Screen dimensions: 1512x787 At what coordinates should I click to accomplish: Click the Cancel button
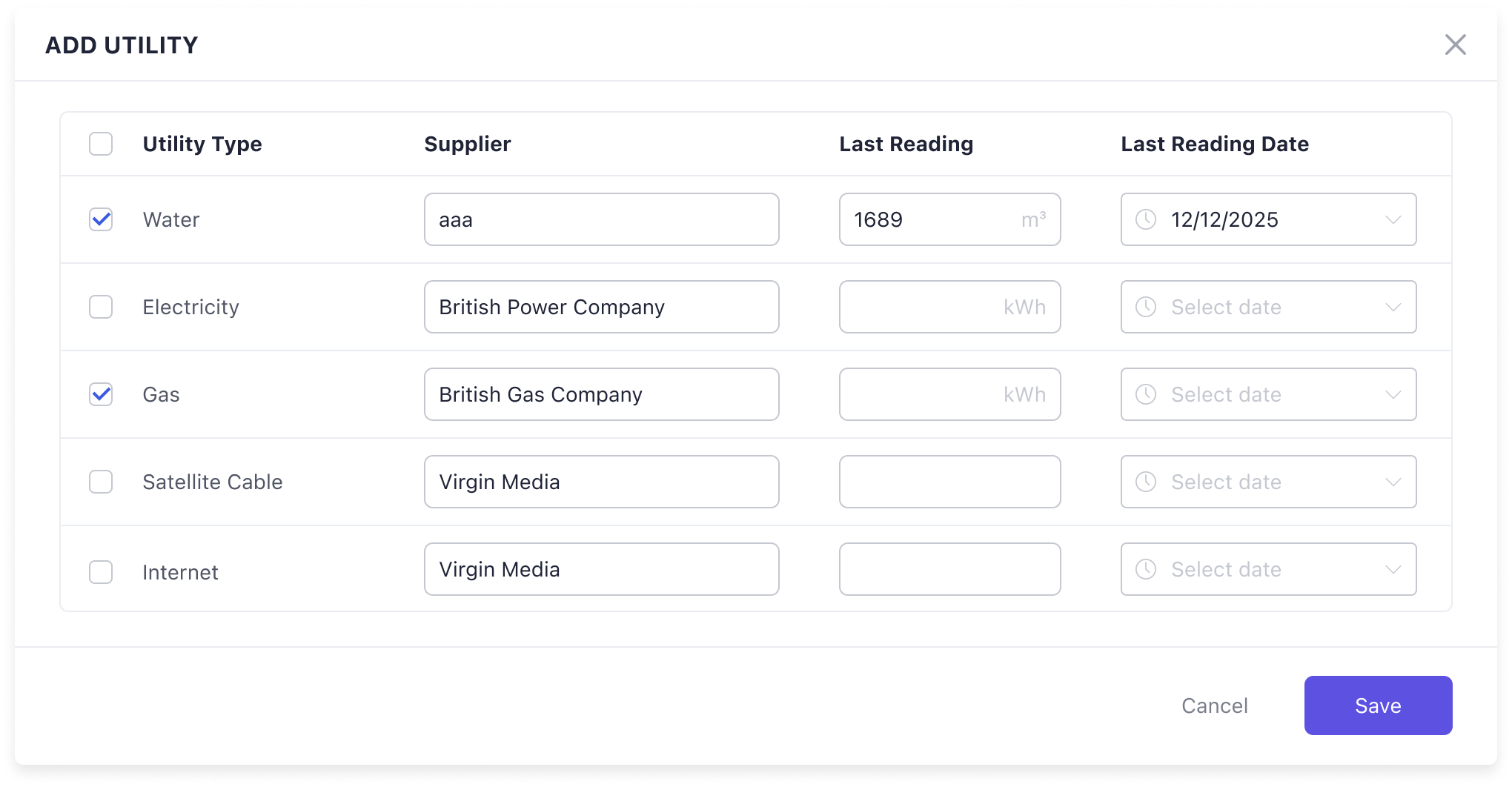click(x=1214, y=705)
